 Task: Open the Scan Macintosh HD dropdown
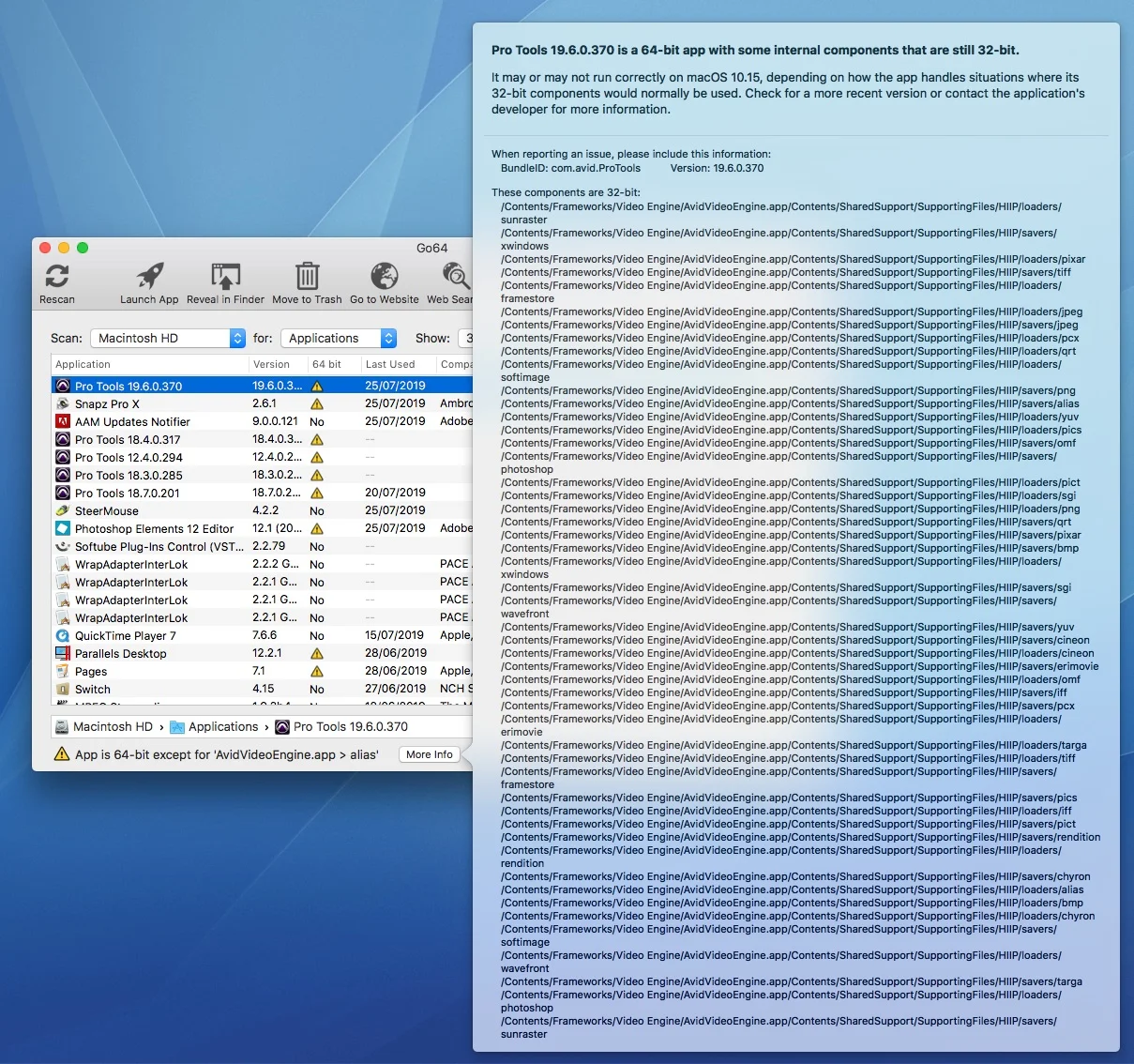[x=168, y=338]
